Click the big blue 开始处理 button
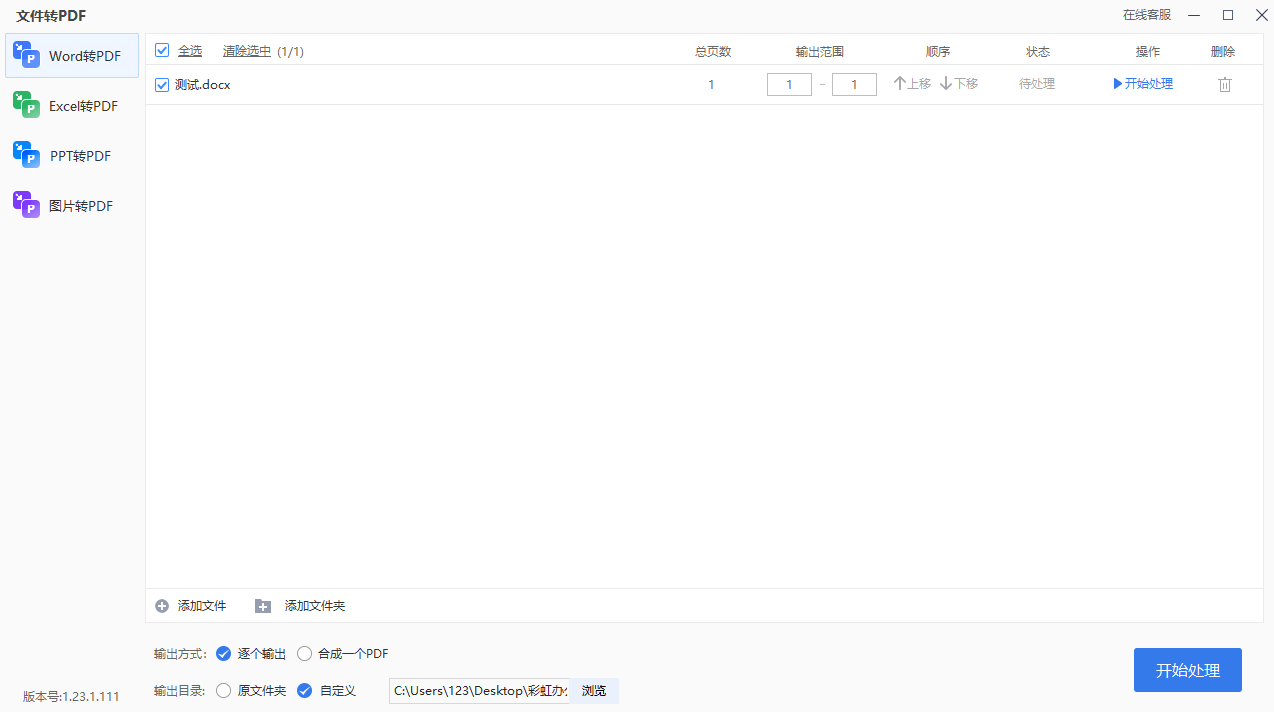This screenshot has width=1274, height=712. [1188, 670]
